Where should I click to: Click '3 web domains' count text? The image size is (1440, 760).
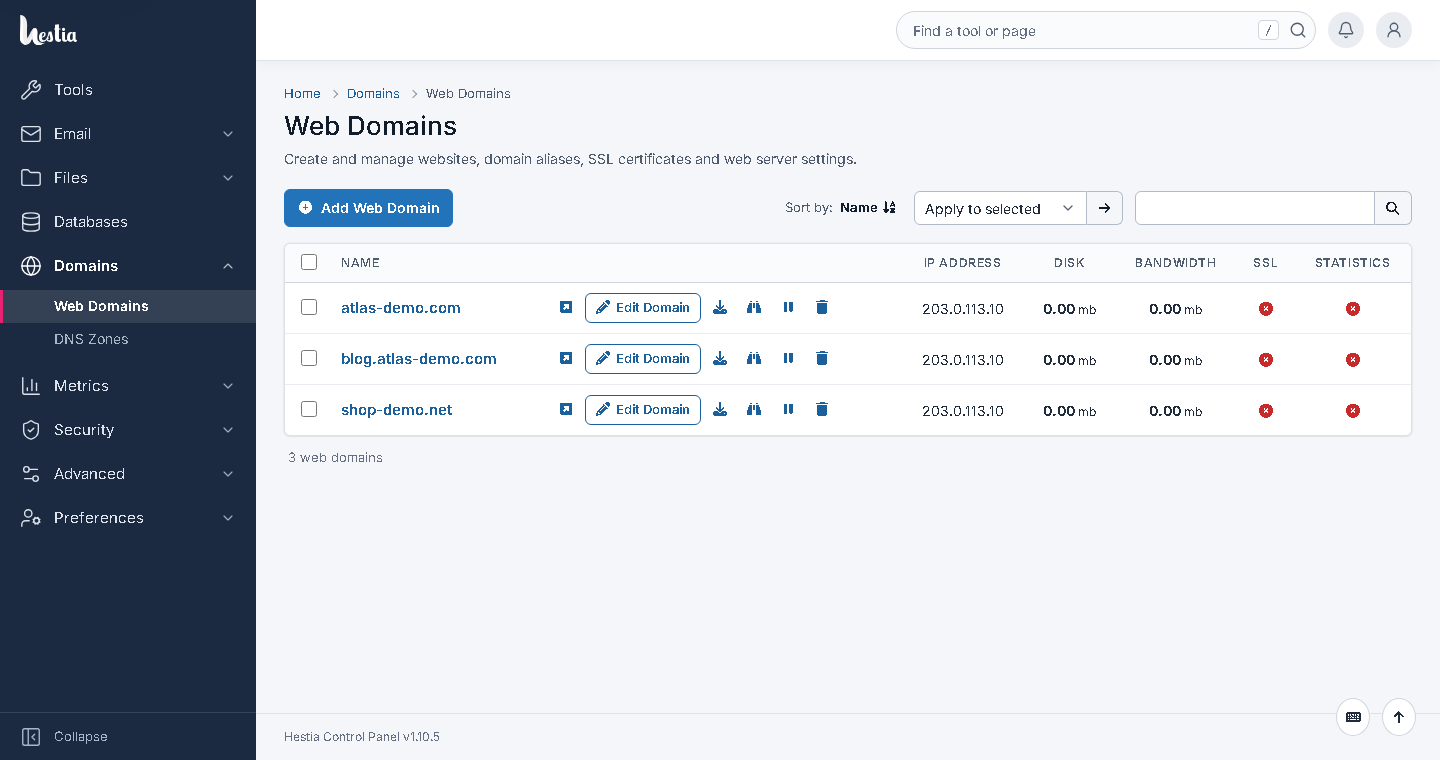point(335,458)
